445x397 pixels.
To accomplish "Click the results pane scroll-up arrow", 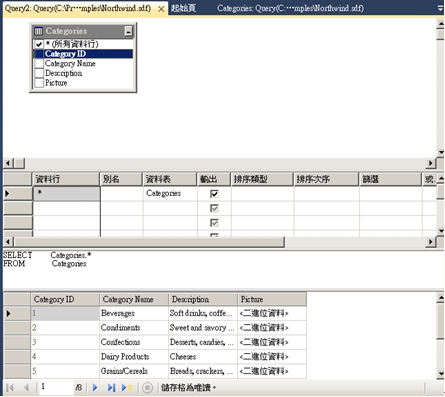I will [440, 297].
